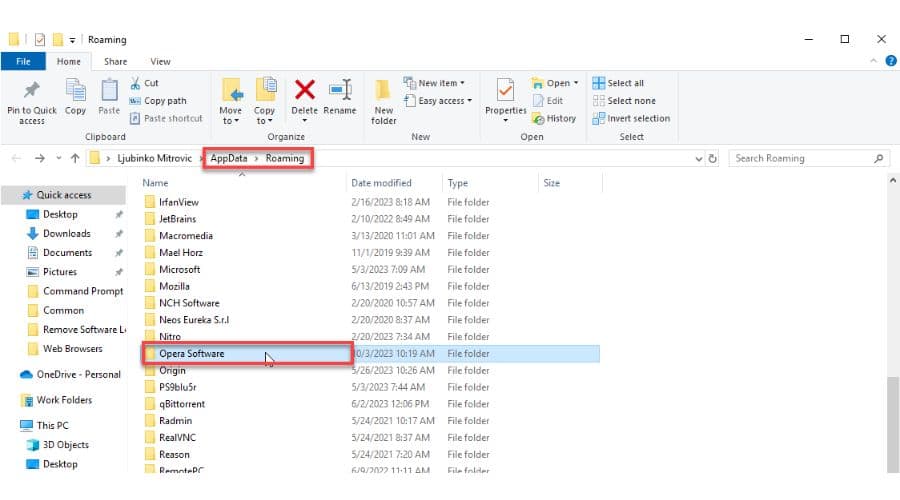The image size is (900, 500).
Task: Click the Up one level arrow
Action: pyautogui.click(x=75, y=158)
